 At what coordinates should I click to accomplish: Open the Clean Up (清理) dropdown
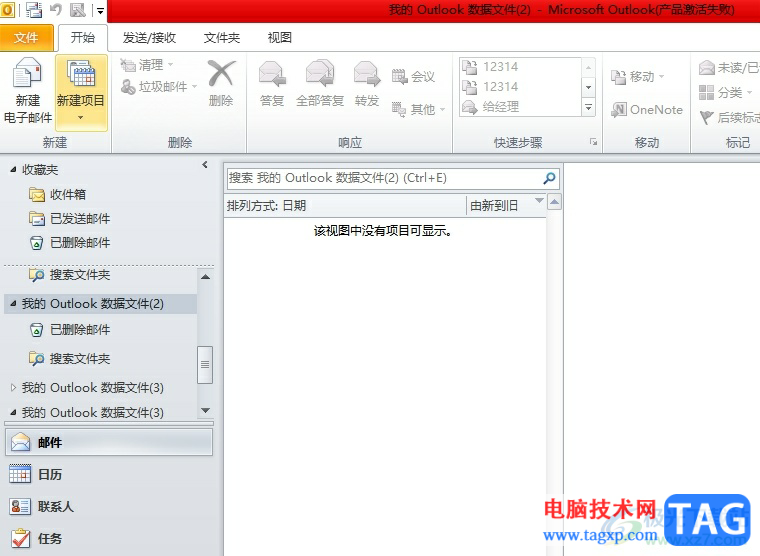coord(147,64)
